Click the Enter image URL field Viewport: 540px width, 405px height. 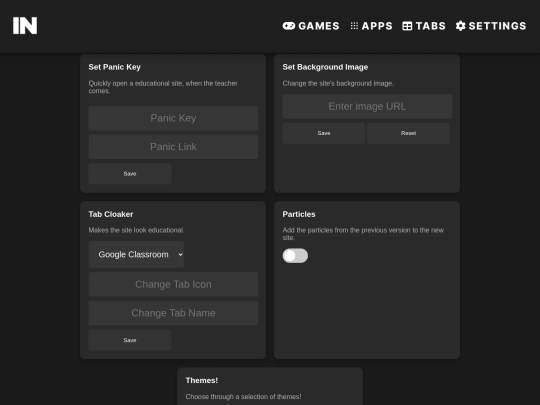367,106
